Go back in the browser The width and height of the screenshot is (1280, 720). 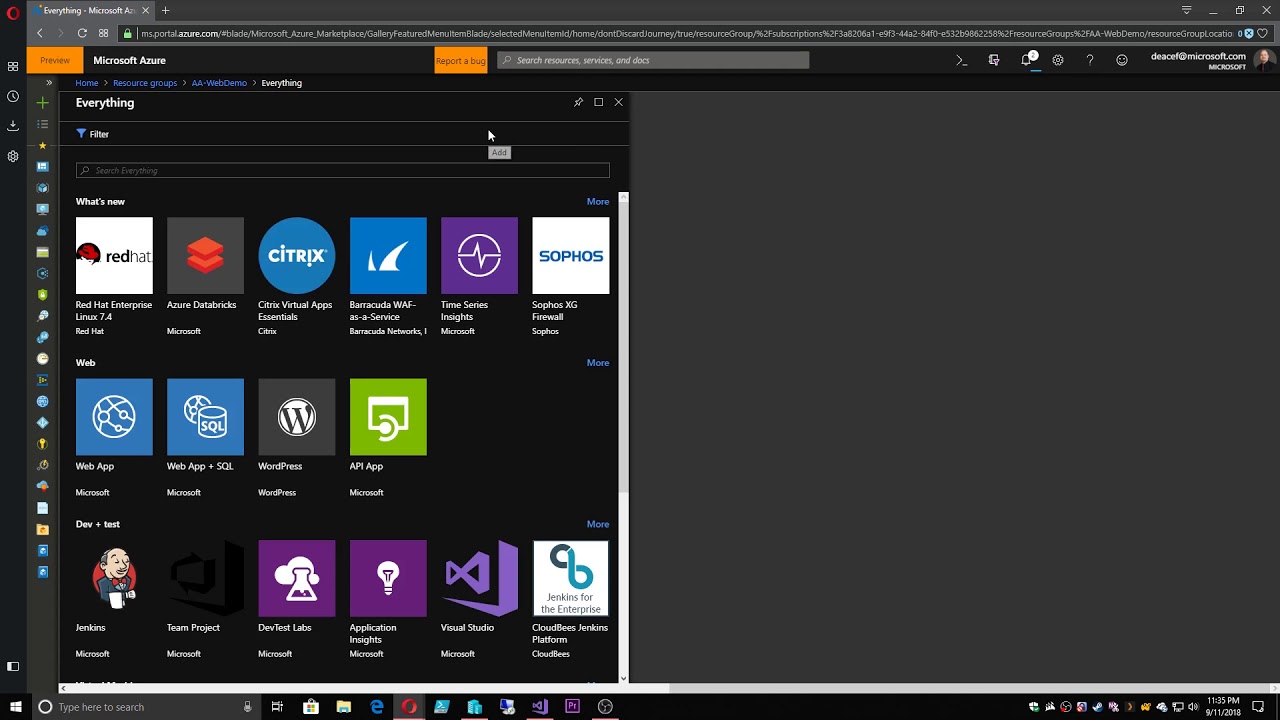coord(40,33)
